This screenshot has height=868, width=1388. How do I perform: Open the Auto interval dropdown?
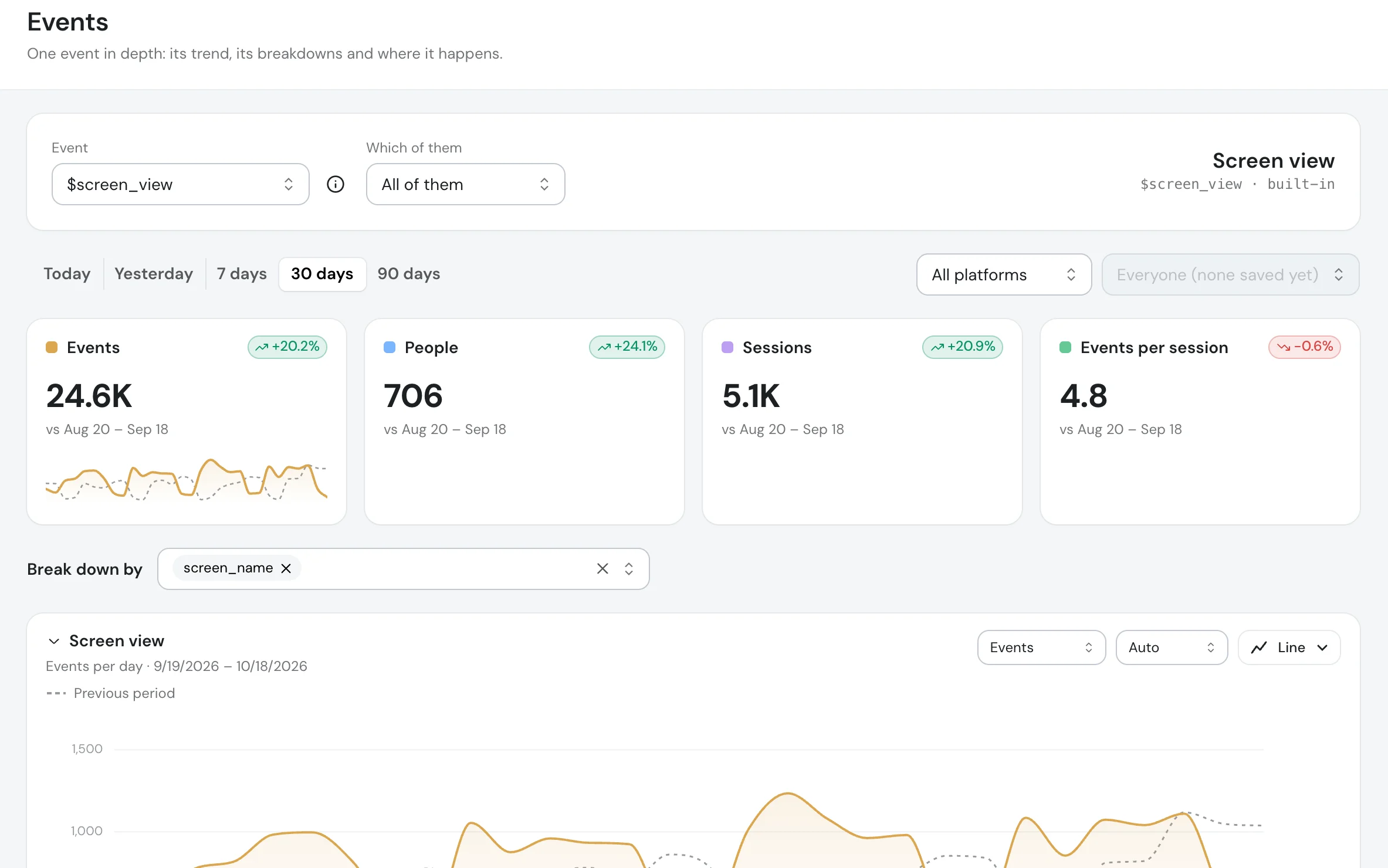1172,647
